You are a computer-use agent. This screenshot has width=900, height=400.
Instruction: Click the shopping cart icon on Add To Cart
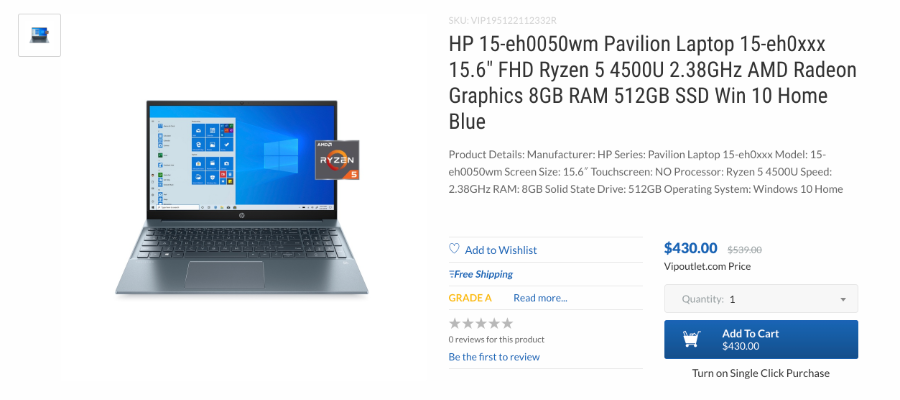click(x=692, y=339)
